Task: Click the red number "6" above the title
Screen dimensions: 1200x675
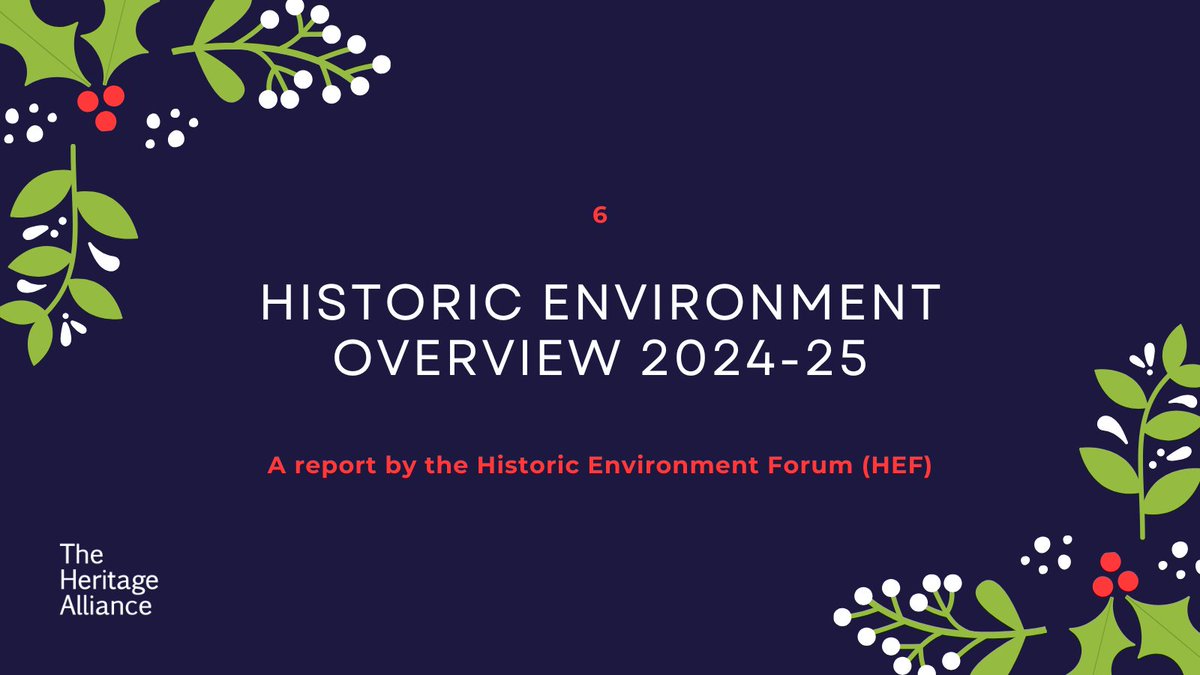Action: pyautogui.click(x=600, y=215)
